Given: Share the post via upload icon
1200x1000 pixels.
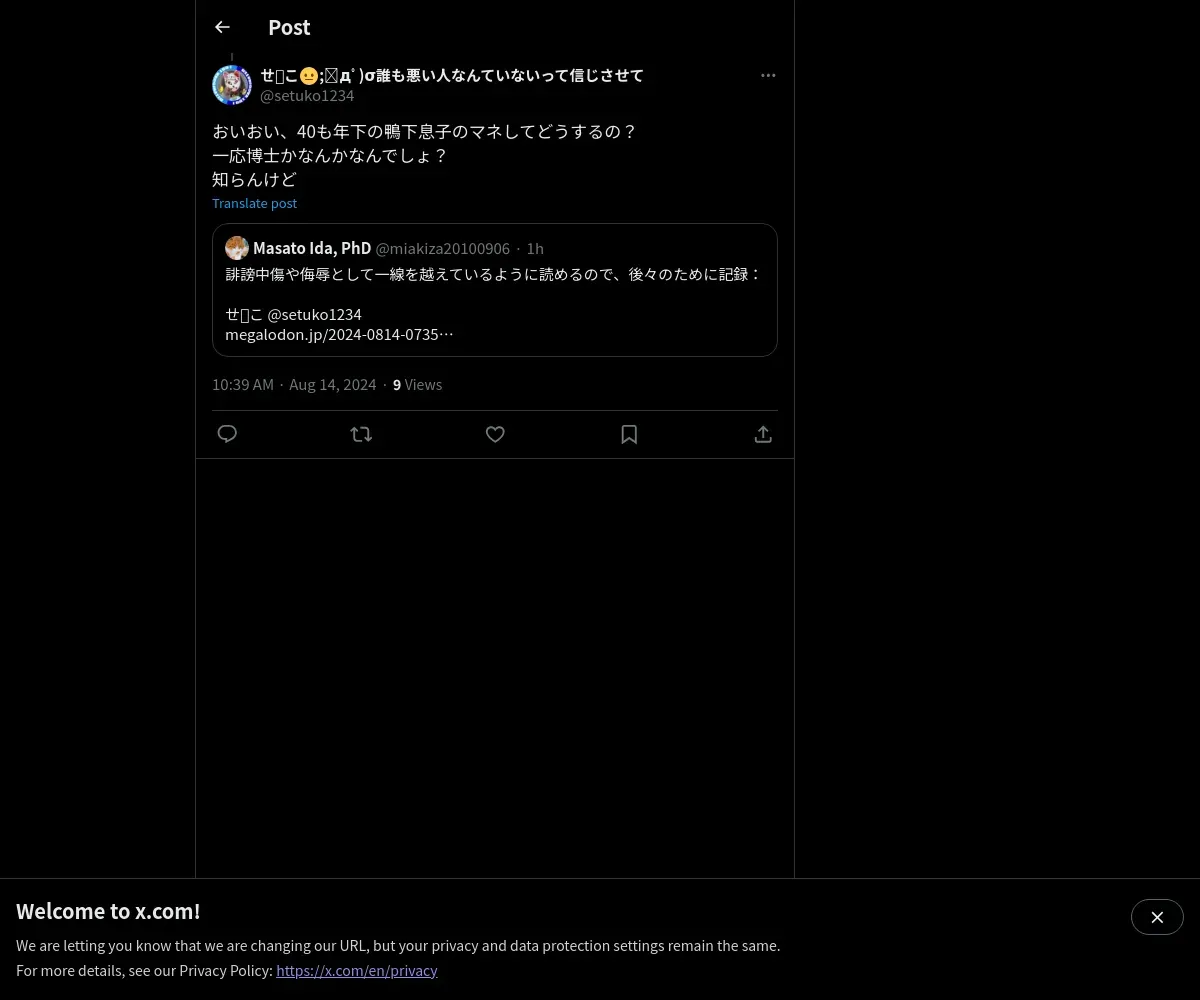Looking at the screenshot, I should tap(763, 434).
